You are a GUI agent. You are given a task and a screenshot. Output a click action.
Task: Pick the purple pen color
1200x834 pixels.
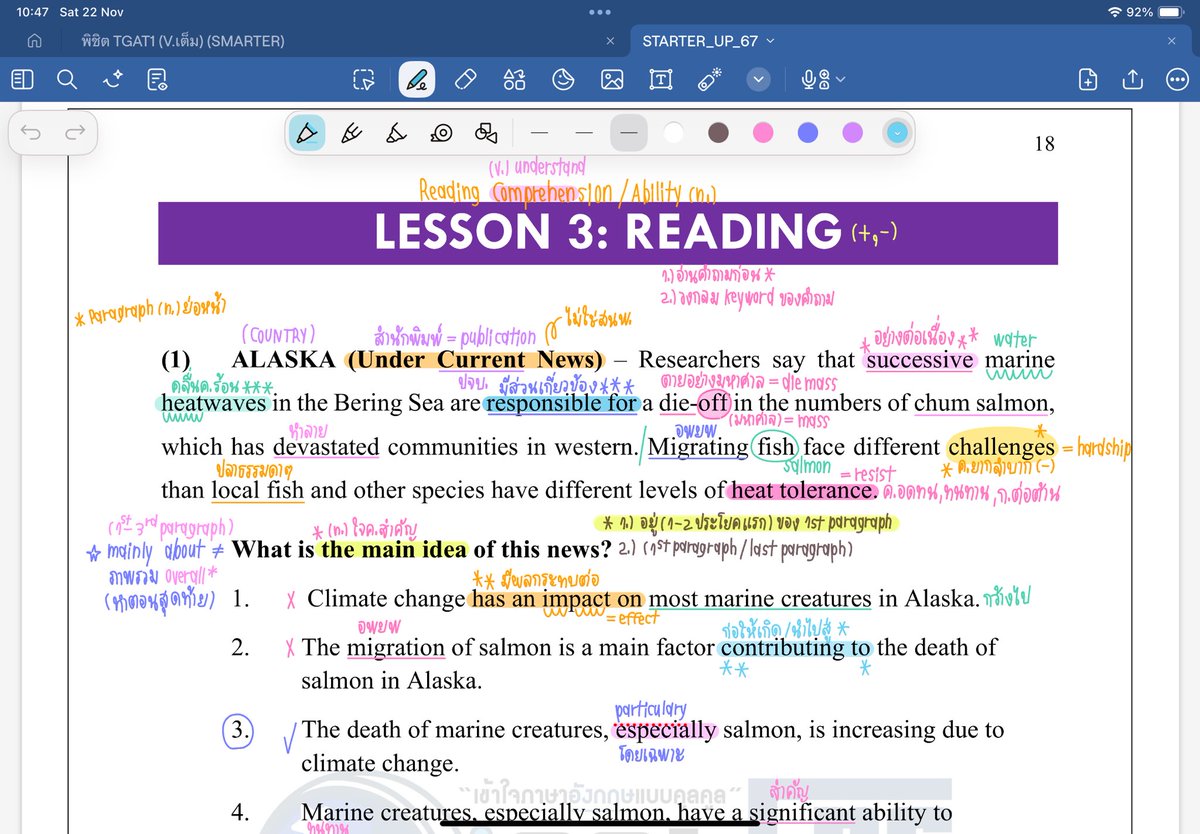pyautogui.click(x=852, y=133)
